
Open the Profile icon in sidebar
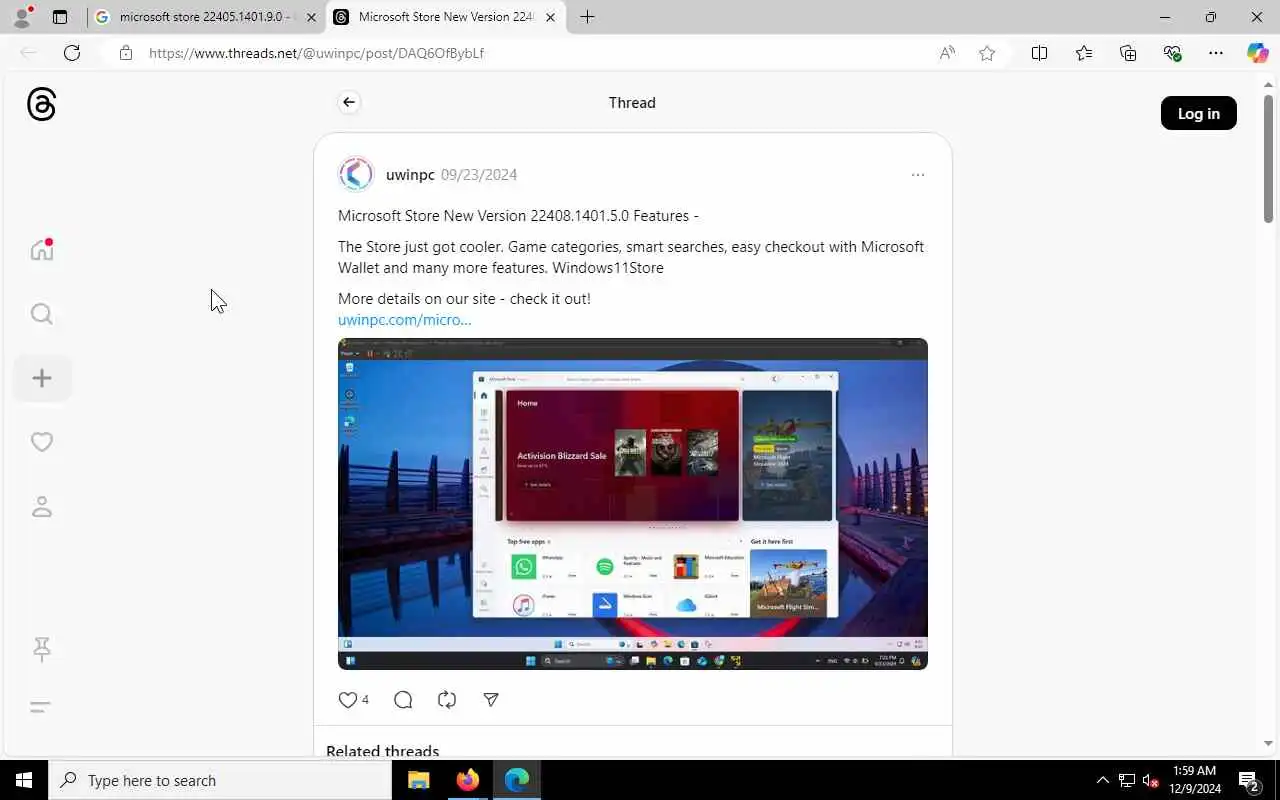point(42,507)
